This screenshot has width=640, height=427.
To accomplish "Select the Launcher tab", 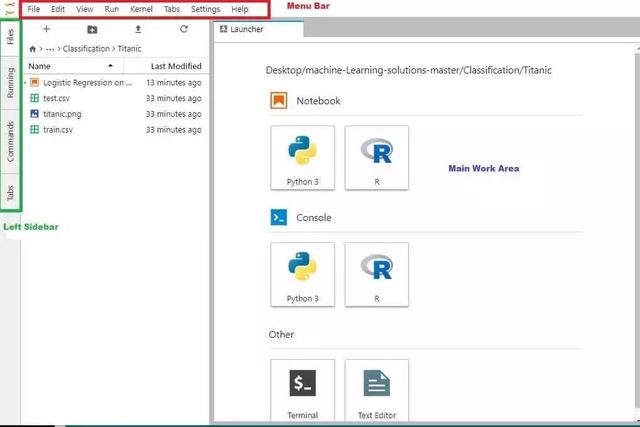I will coord(259,29).
